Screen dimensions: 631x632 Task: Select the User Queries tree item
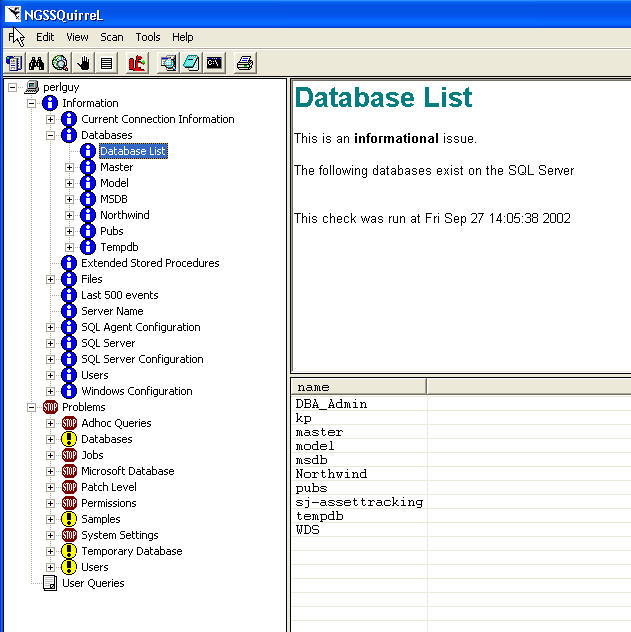pyautogui.click(x=93, y=583)
